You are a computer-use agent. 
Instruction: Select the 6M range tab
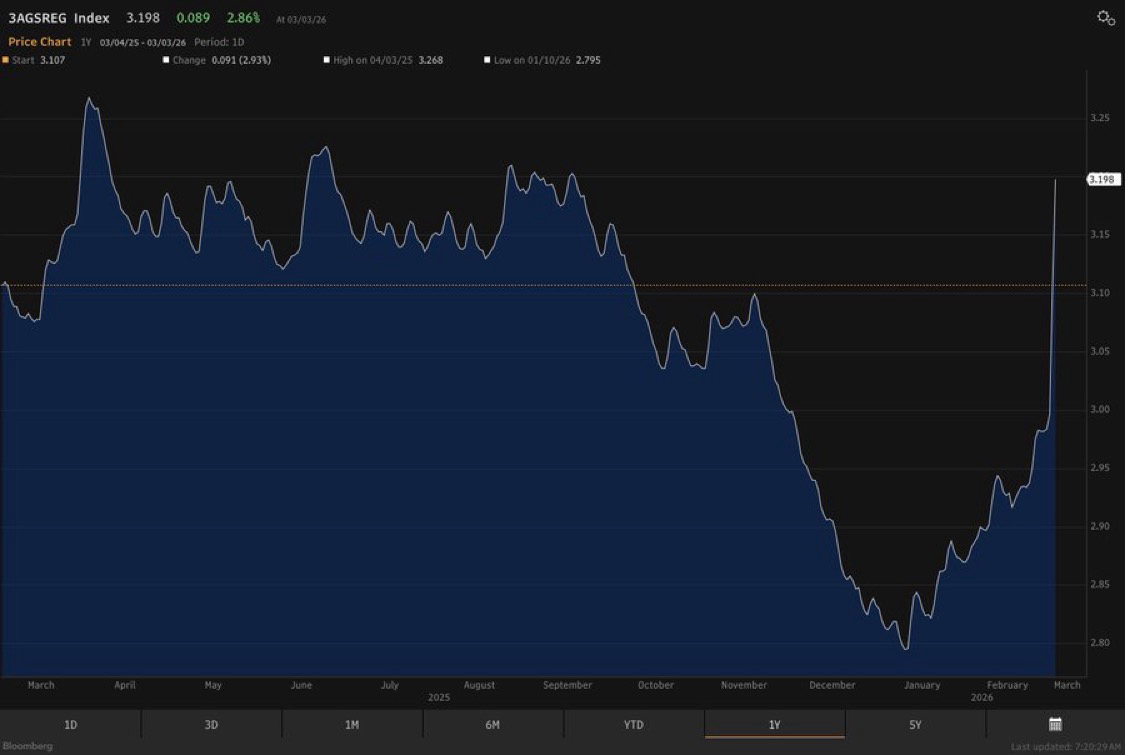[493, 724]
